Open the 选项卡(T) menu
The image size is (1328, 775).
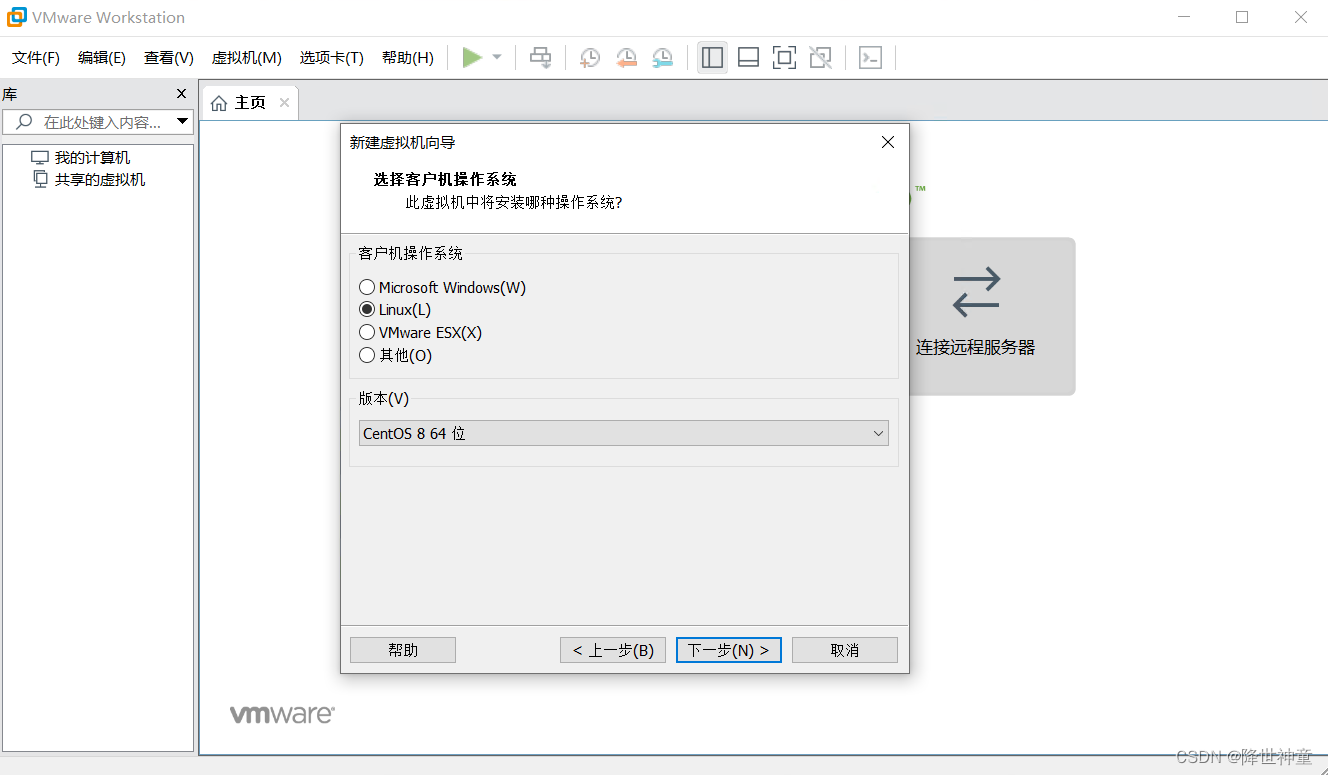pyautogui.click(x=332, y=58)
